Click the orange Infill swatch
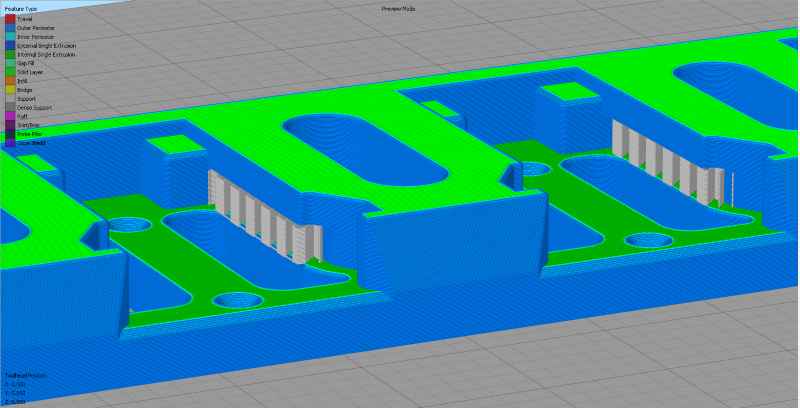This screenshot has height=408, width=800. click(x=10, y=81)
